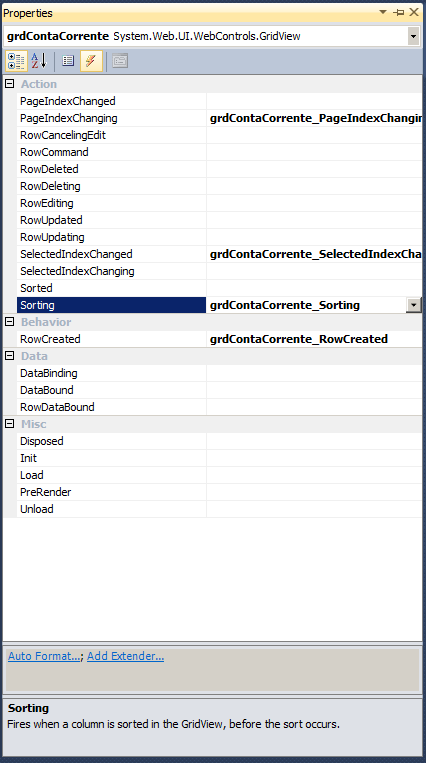Select the Categorized view icon
The width and height of the screenshot is (426, 763).
click(x=16, y=61)
